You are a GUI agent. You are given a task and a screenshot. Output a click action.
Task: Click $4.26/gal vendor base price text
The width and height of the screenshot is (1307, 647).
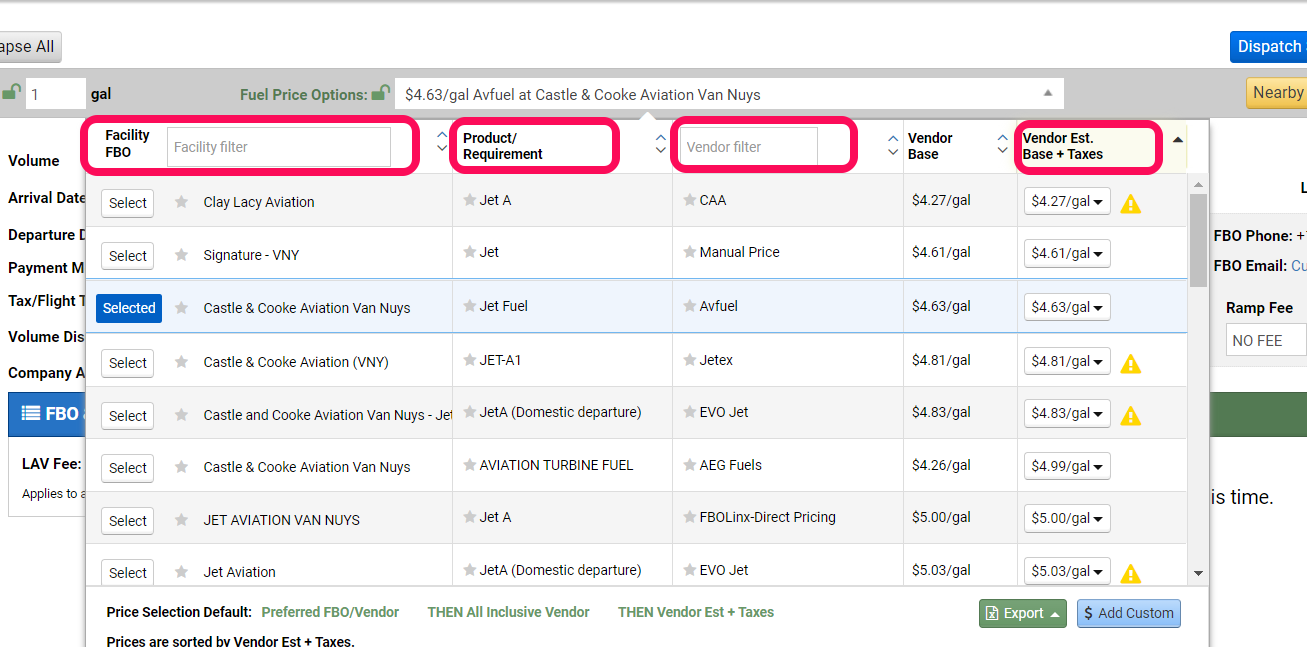pos(941,465)
